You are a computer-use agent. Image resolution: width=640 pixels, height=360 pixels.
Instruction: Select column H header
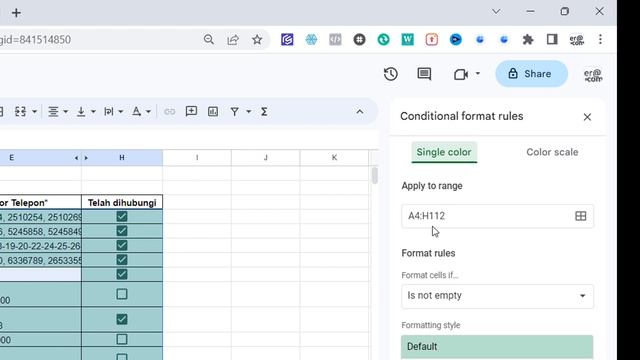(x=122, y=158)
